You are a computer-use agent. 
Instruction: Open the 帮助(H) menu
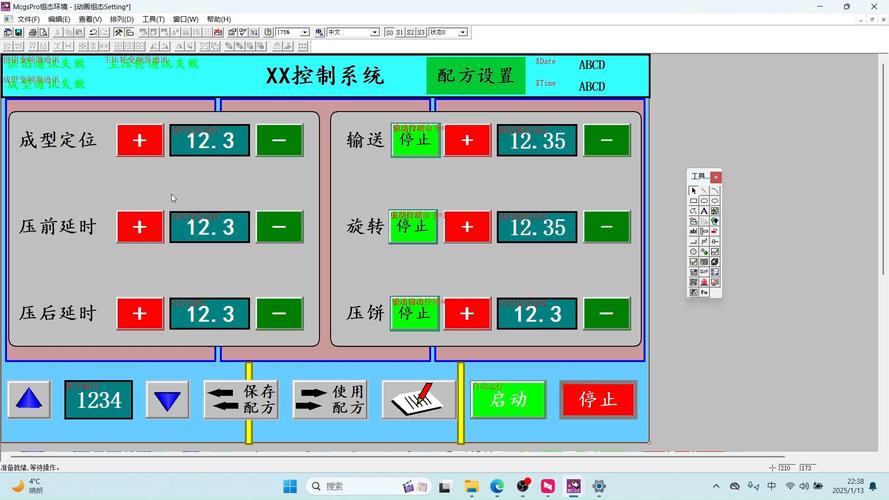(219, 19)
